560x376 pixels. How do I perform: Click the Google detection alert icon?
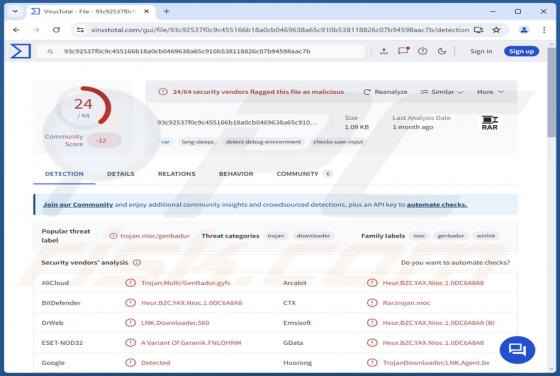130,362
